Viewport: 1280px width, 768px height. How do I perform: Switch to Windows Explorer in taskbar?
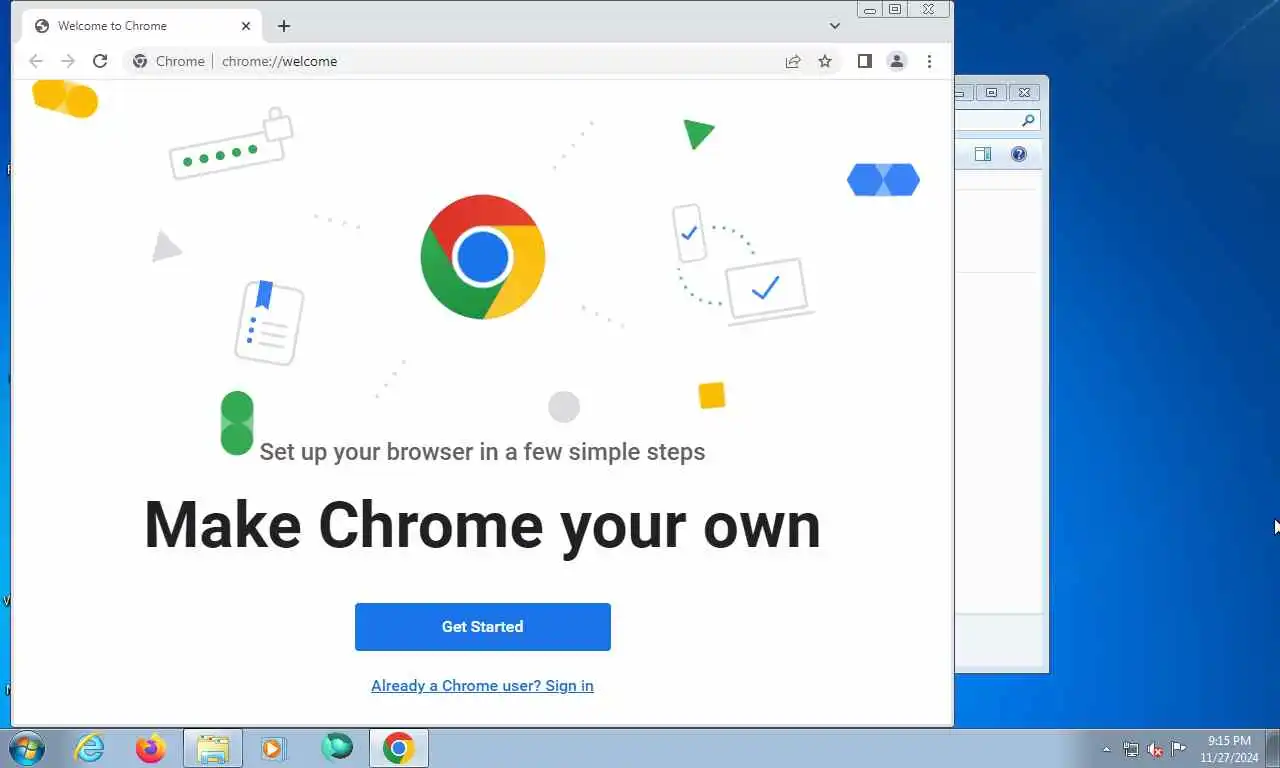coord(213,748)
